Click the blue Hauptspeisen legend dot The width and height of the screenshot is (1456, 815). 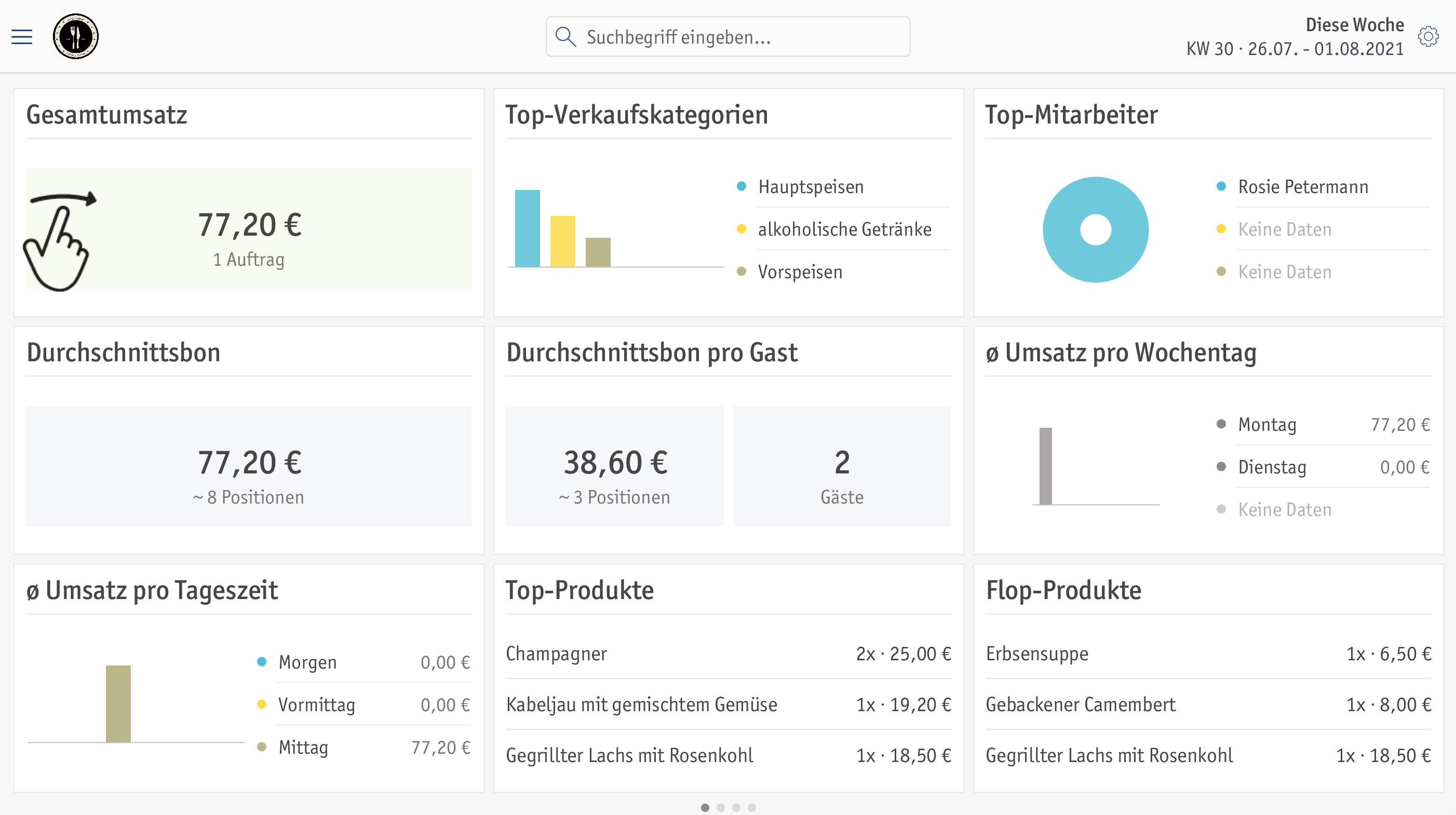[x=742, y=186]
